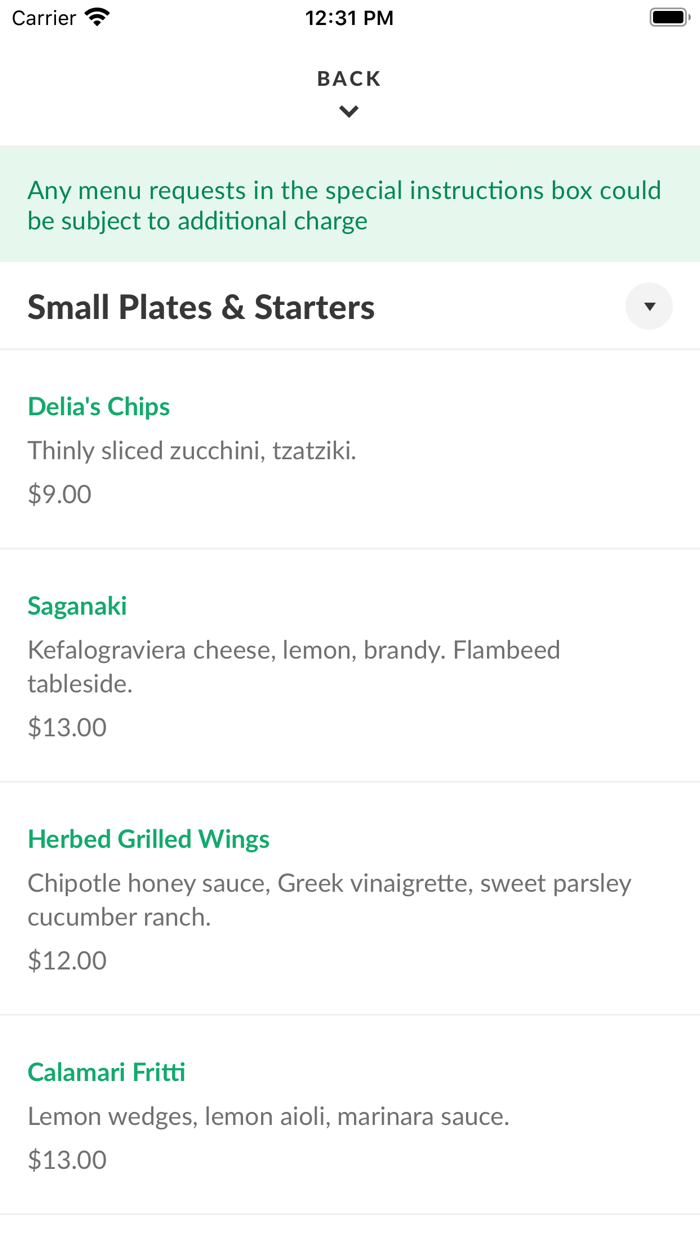Tap the $9.00 price under Delia's Chips
Viewport: 700px width, 1244px height.
pyautogui.click(x=59, y=493)
